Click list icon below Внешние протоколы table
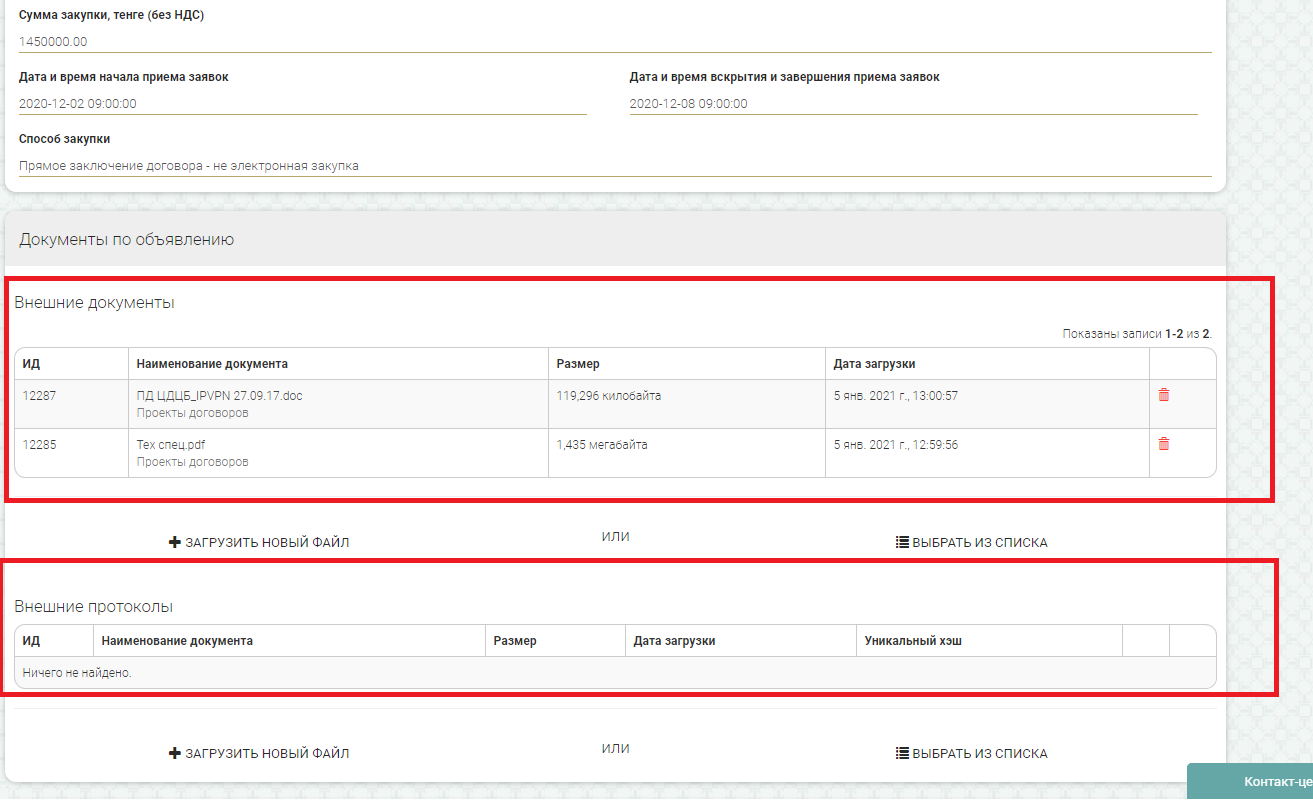Viewport: 1313px width, 809px height. pyautogui.click(x=902, y=754)
